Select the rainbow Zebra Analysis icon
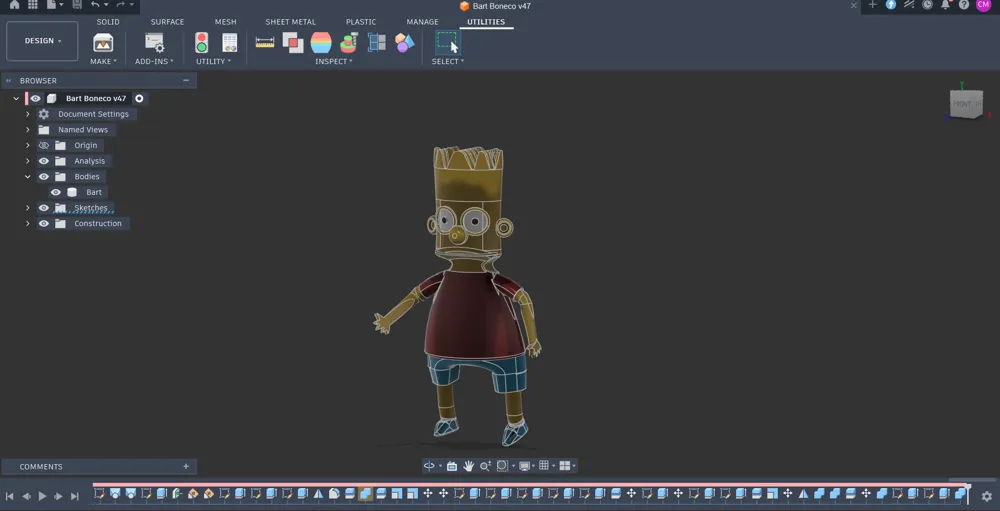 [321, 43]
